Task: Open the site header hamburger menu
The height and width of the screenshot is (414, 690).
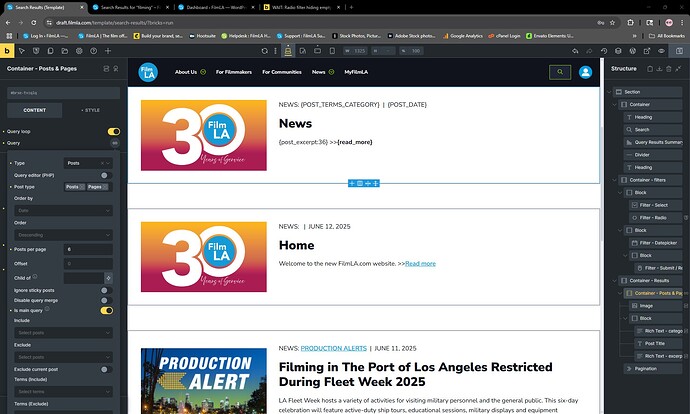Action: point(584,72)
